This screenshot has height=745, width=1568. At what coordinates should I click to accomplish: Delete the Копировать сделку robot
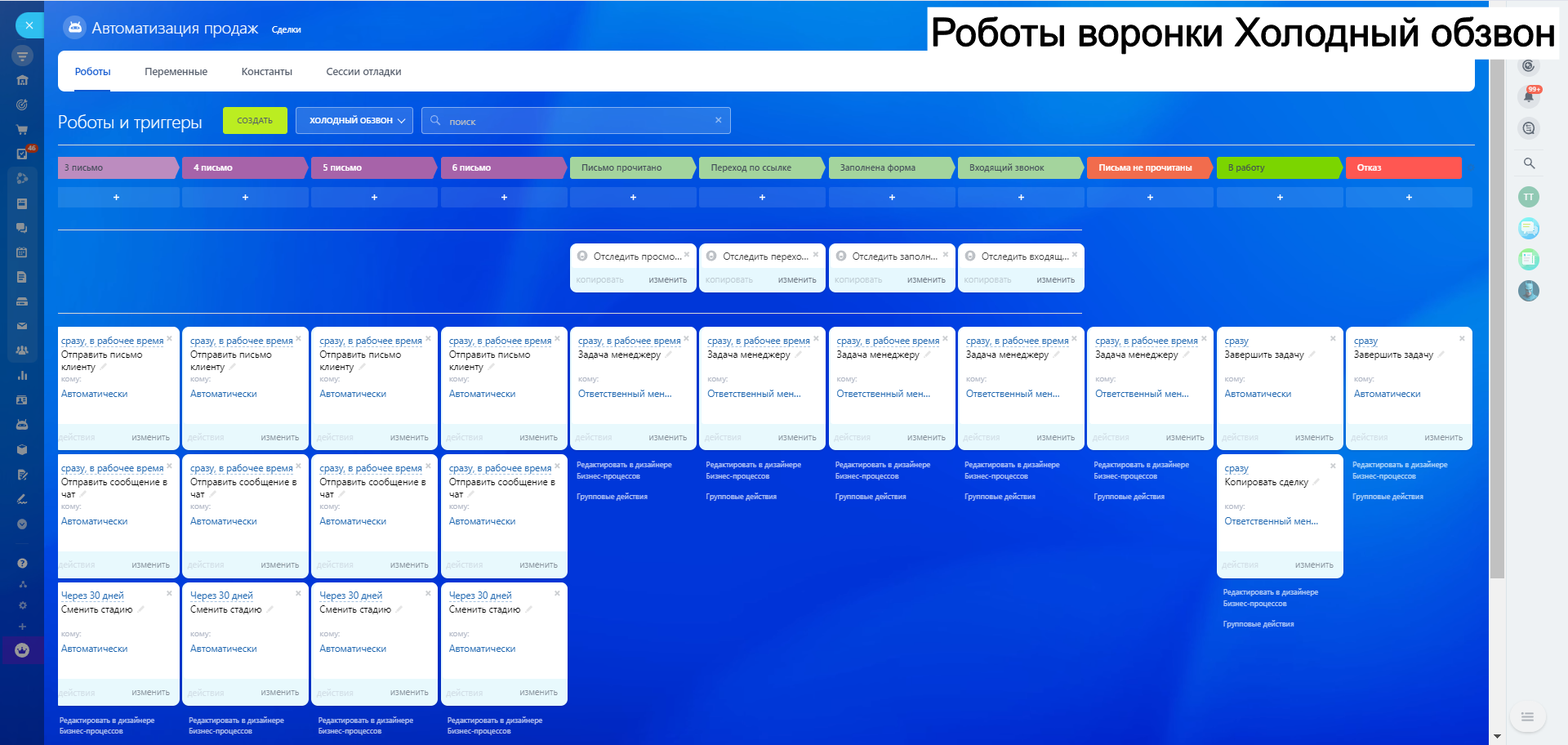coord(1333,466)
